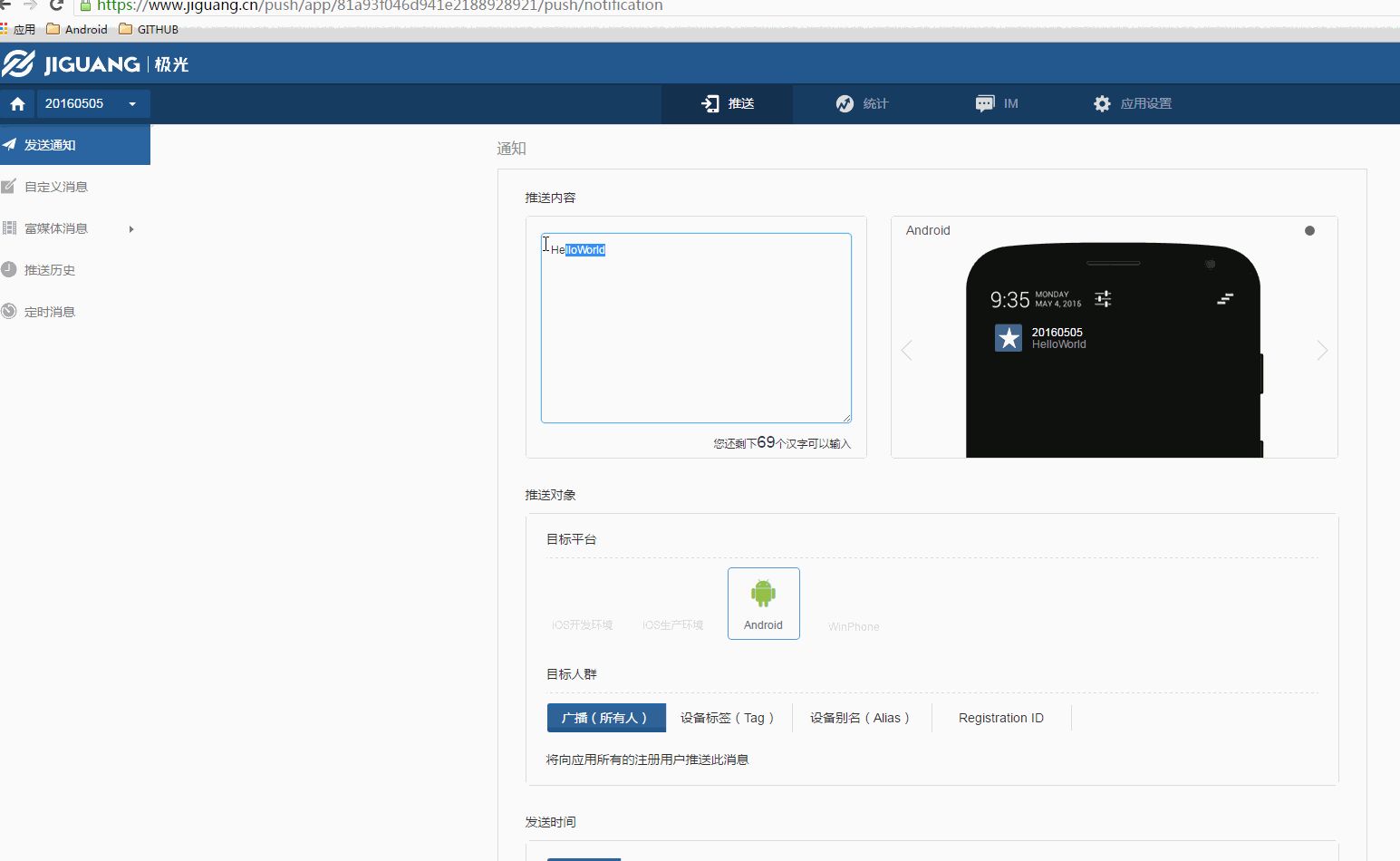
Task: Click the IM chat bubble icon
Action: 985,104
